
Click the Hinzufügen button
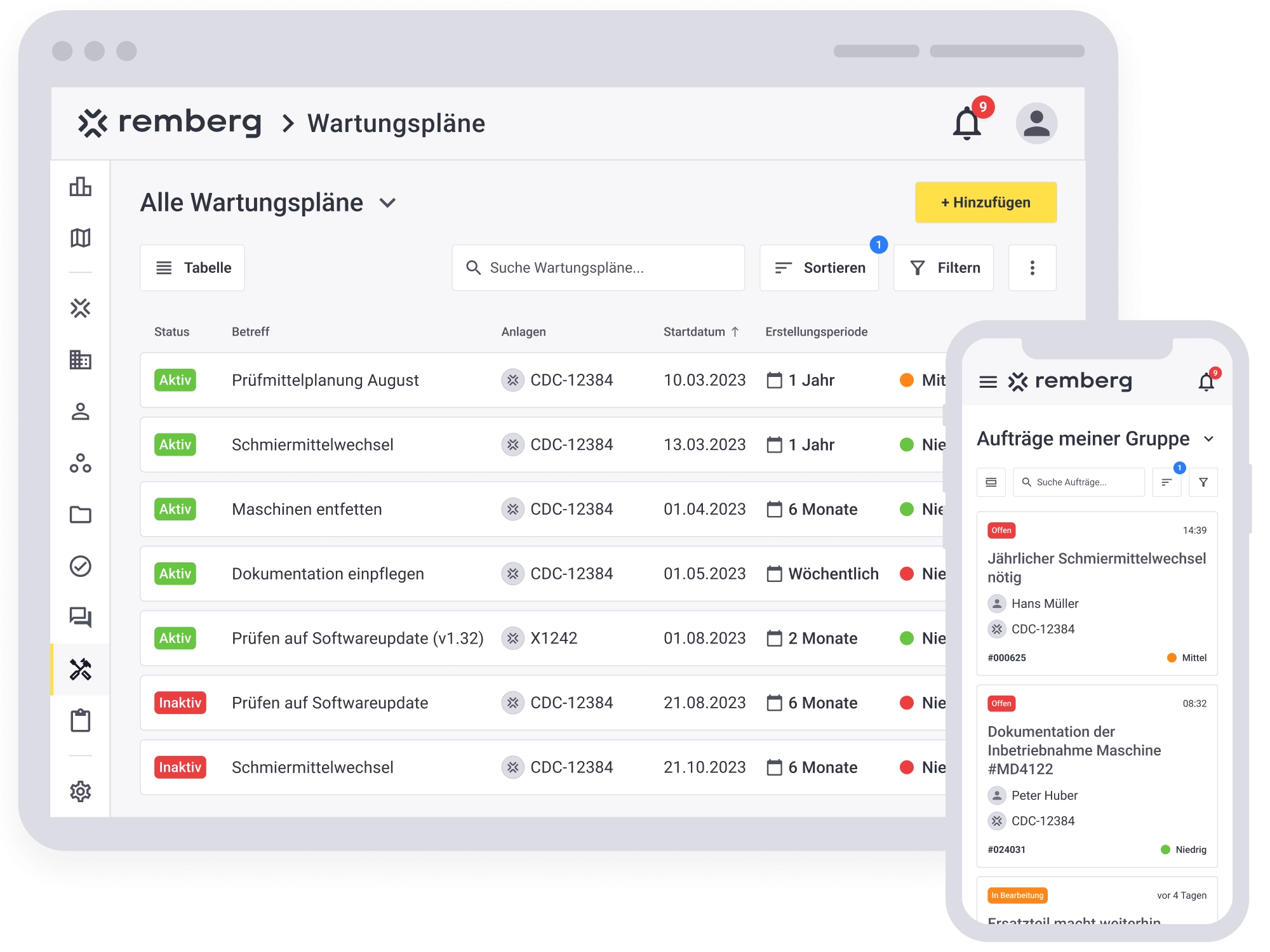pyautogui.click(x=986, y=202)
